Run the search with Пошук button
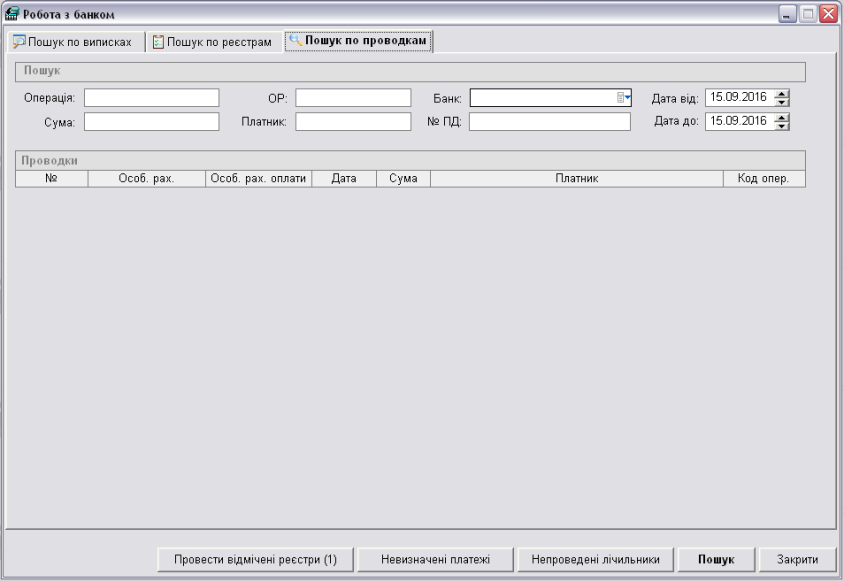844x582 pixels. pos(715,559)
